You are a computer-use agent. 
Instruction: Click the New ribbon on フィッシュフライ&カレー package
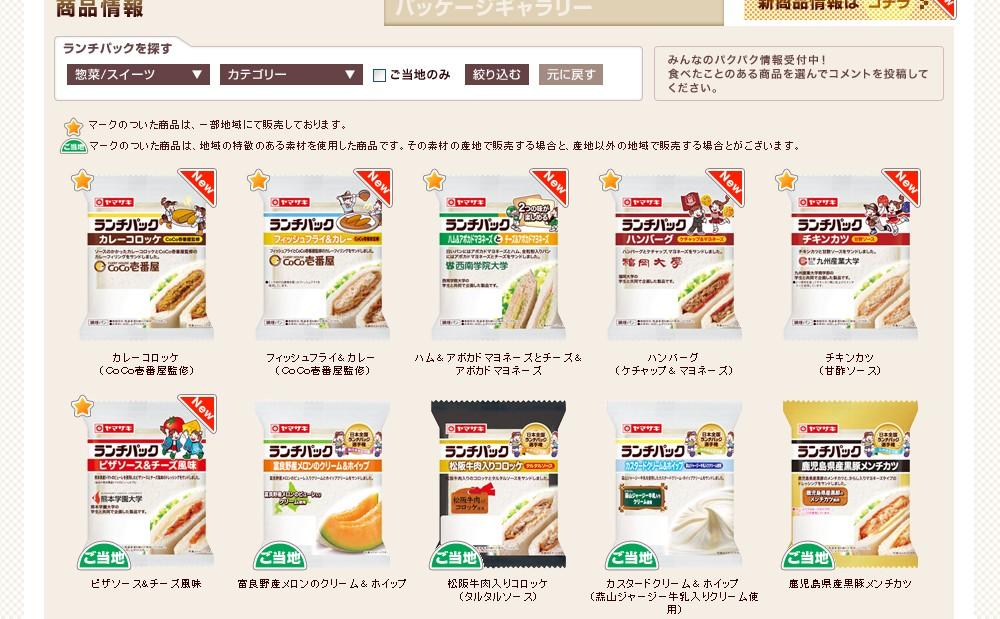coord(375,186)
